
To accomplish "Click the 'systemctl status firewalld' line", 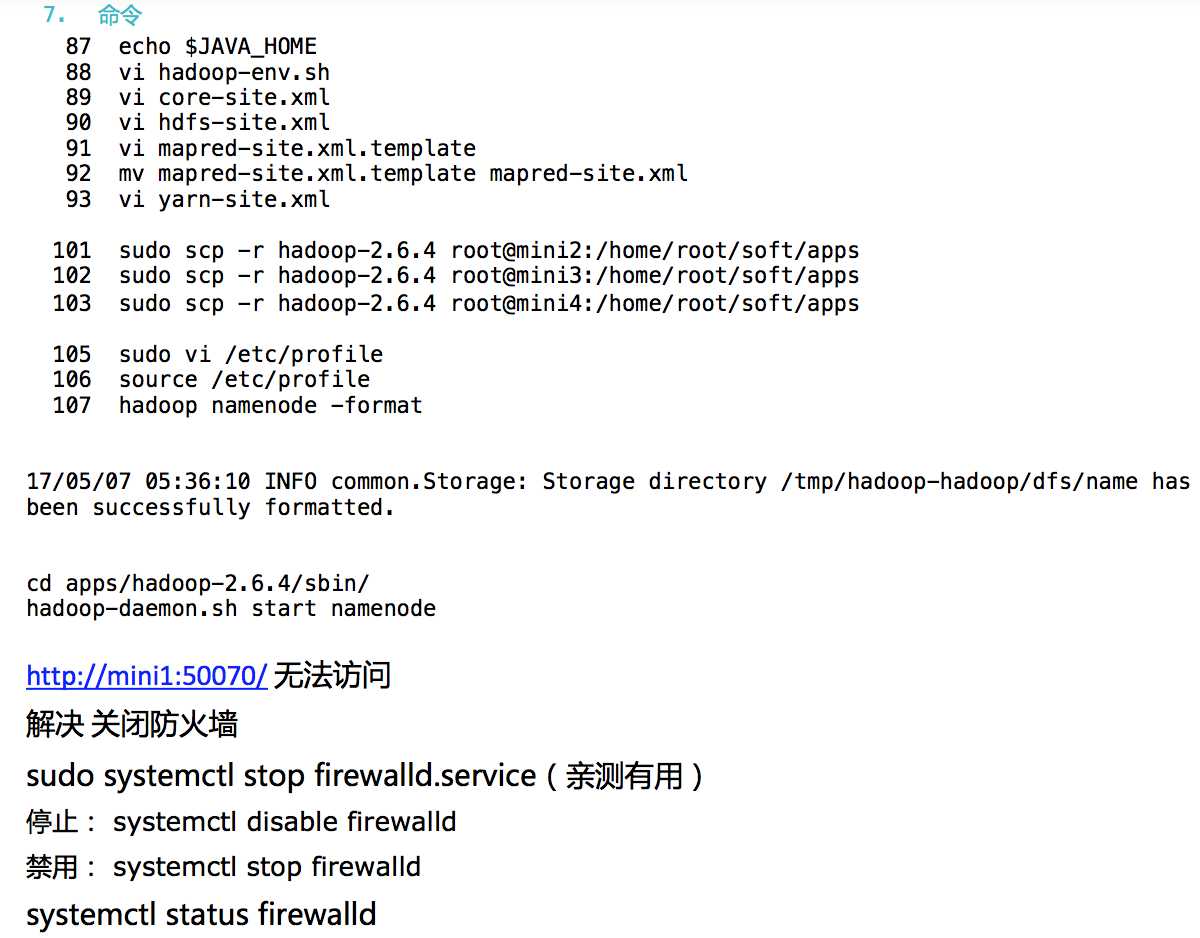I will [201, 914].
